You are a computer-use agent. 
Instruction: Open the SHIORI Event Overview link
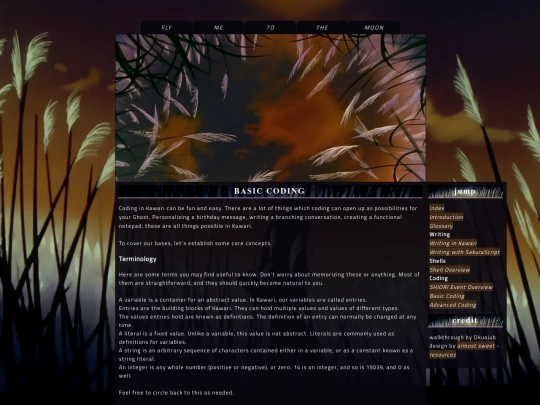pyautogui.click(x=461, y=287)
